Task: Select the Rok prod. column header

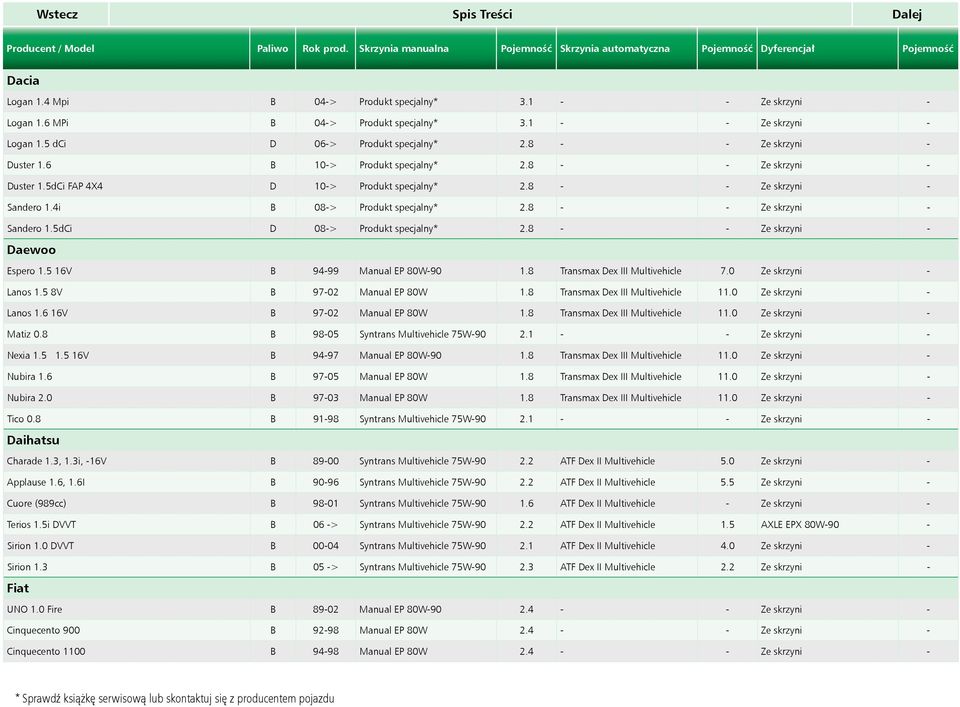Action: [x=325, y=48]
